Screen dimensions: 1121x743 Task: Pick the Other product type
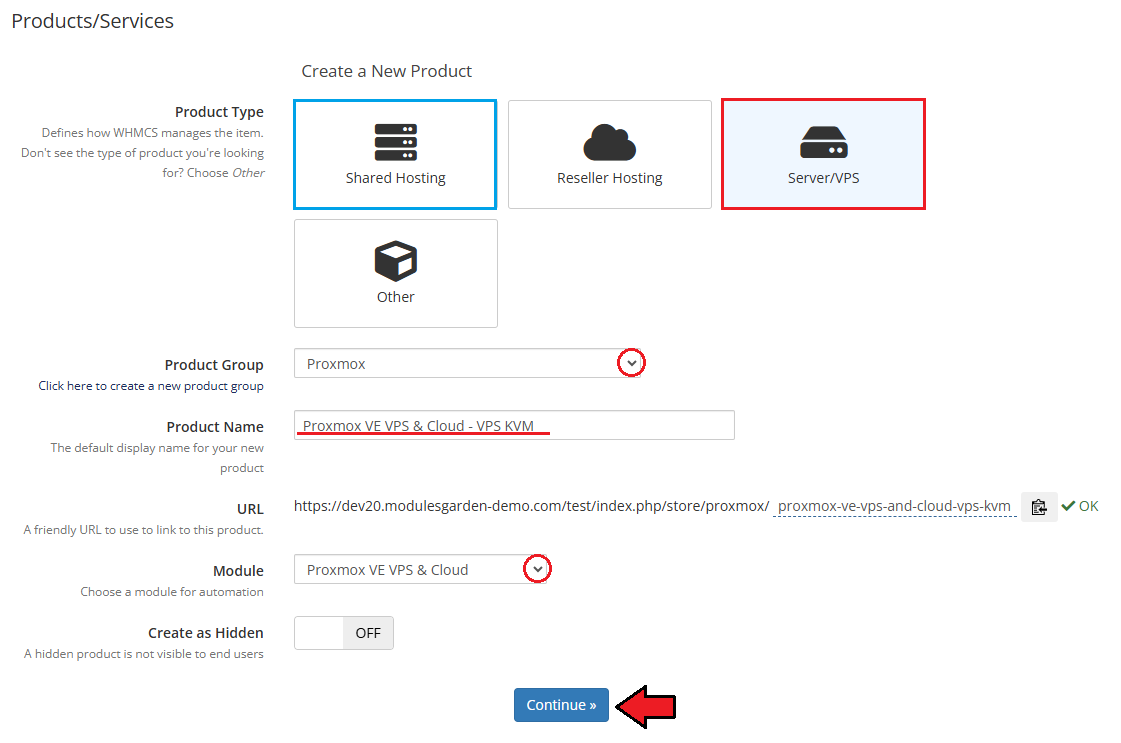pos(395,273)
